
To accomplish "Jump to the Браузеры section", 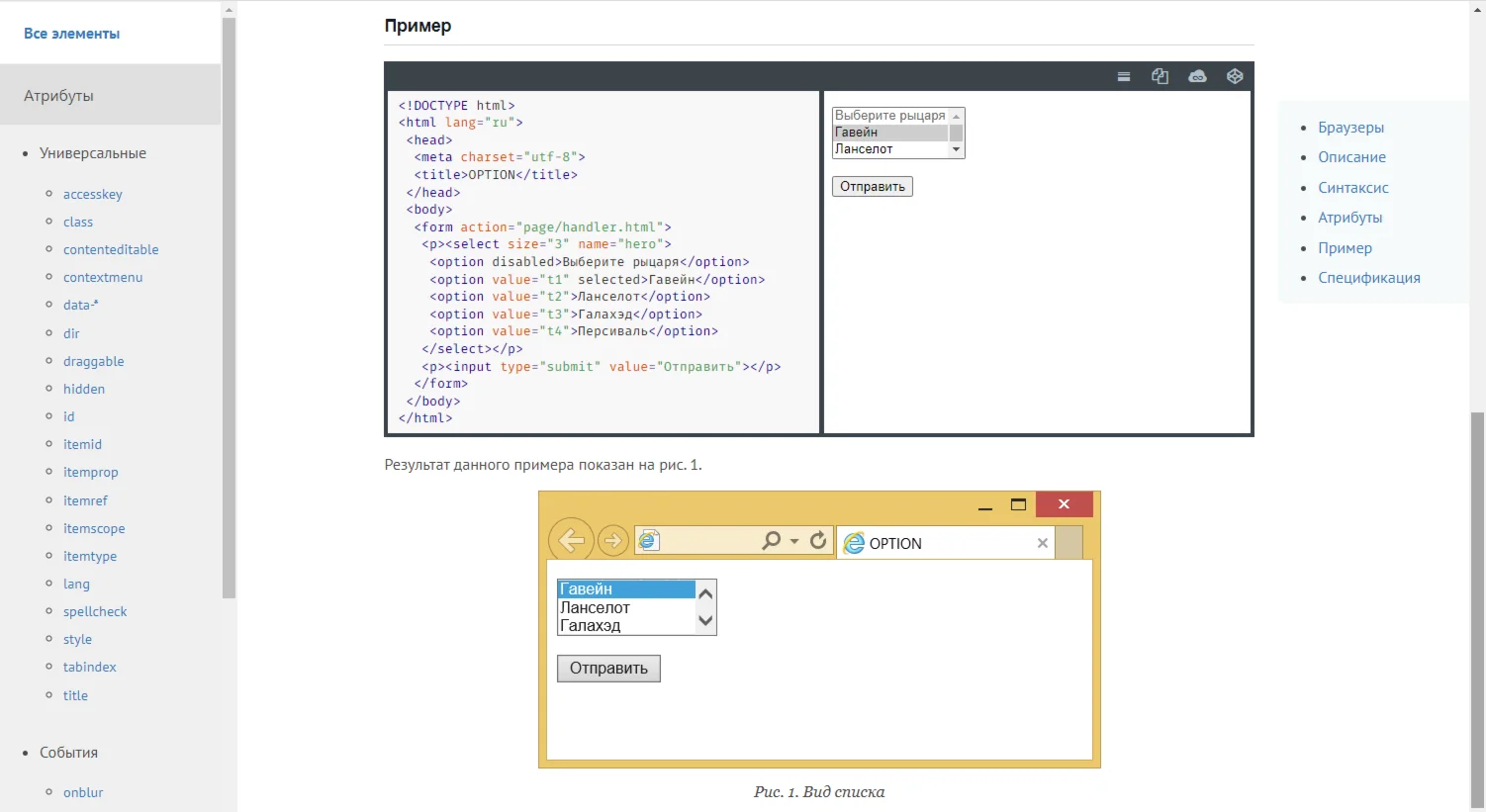I will click(1350, 128).
